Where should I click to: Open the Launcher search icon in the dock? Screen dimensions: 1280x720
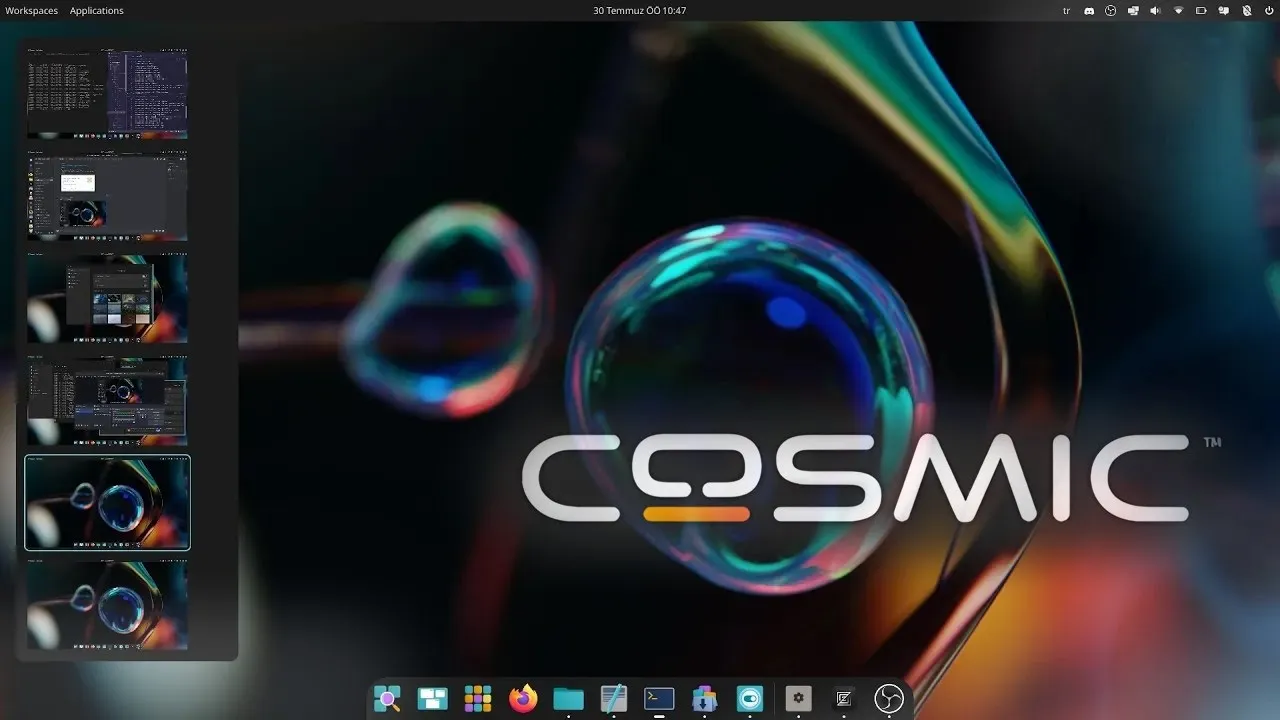tap(387, 698)
